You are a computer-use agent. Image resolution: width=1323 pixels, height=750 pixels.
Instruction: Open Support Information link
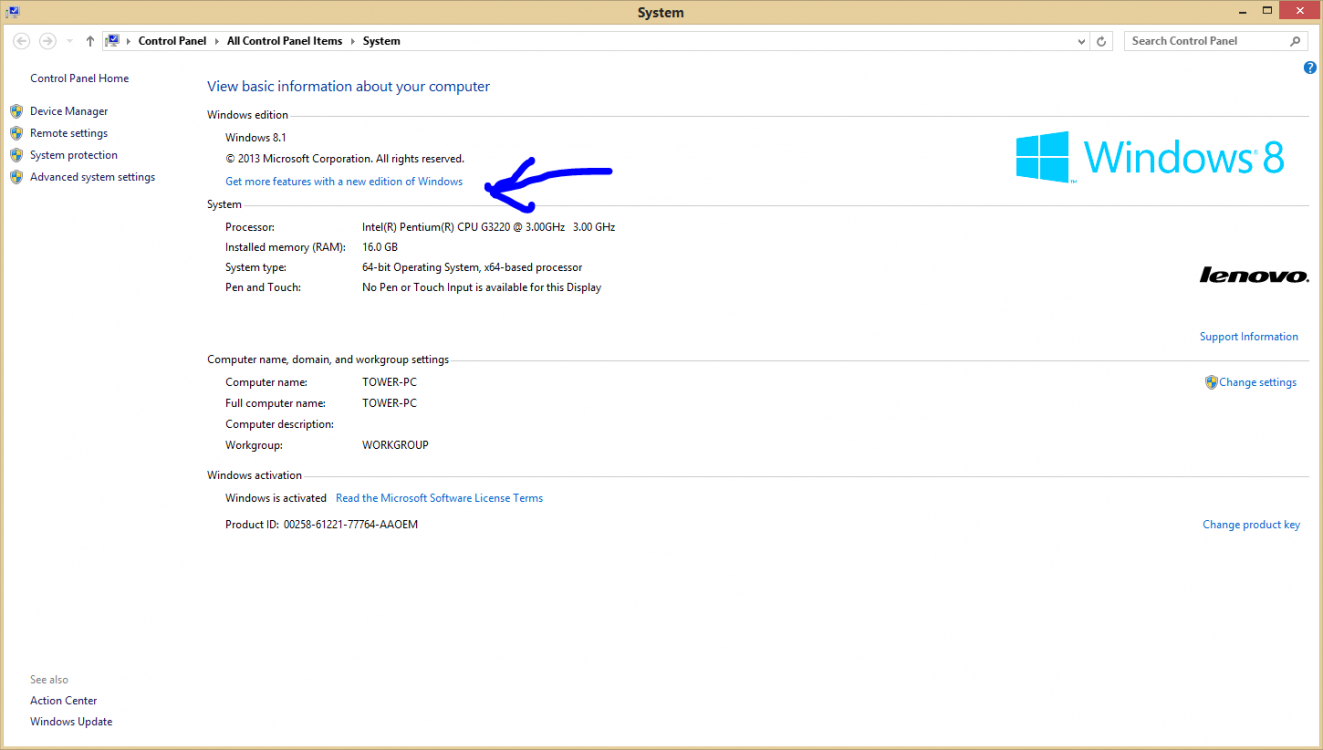pos(1249,337)
